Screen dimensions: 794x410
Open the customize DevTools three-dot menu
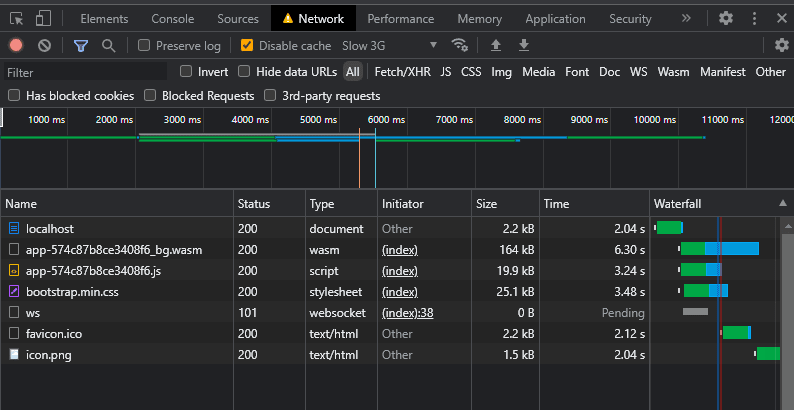pos(752,18)
